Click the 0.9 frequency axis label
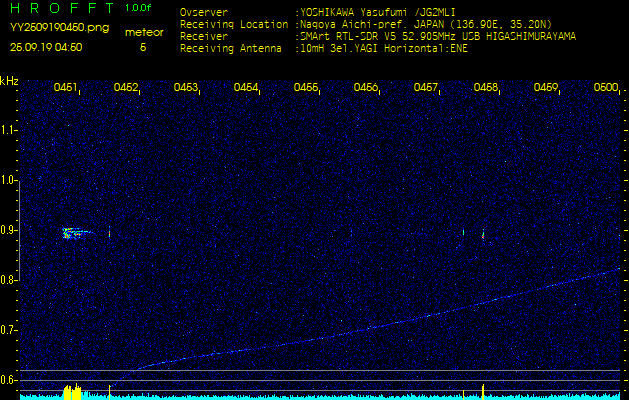Screen dimensions: 629x400 click(9, 230)
